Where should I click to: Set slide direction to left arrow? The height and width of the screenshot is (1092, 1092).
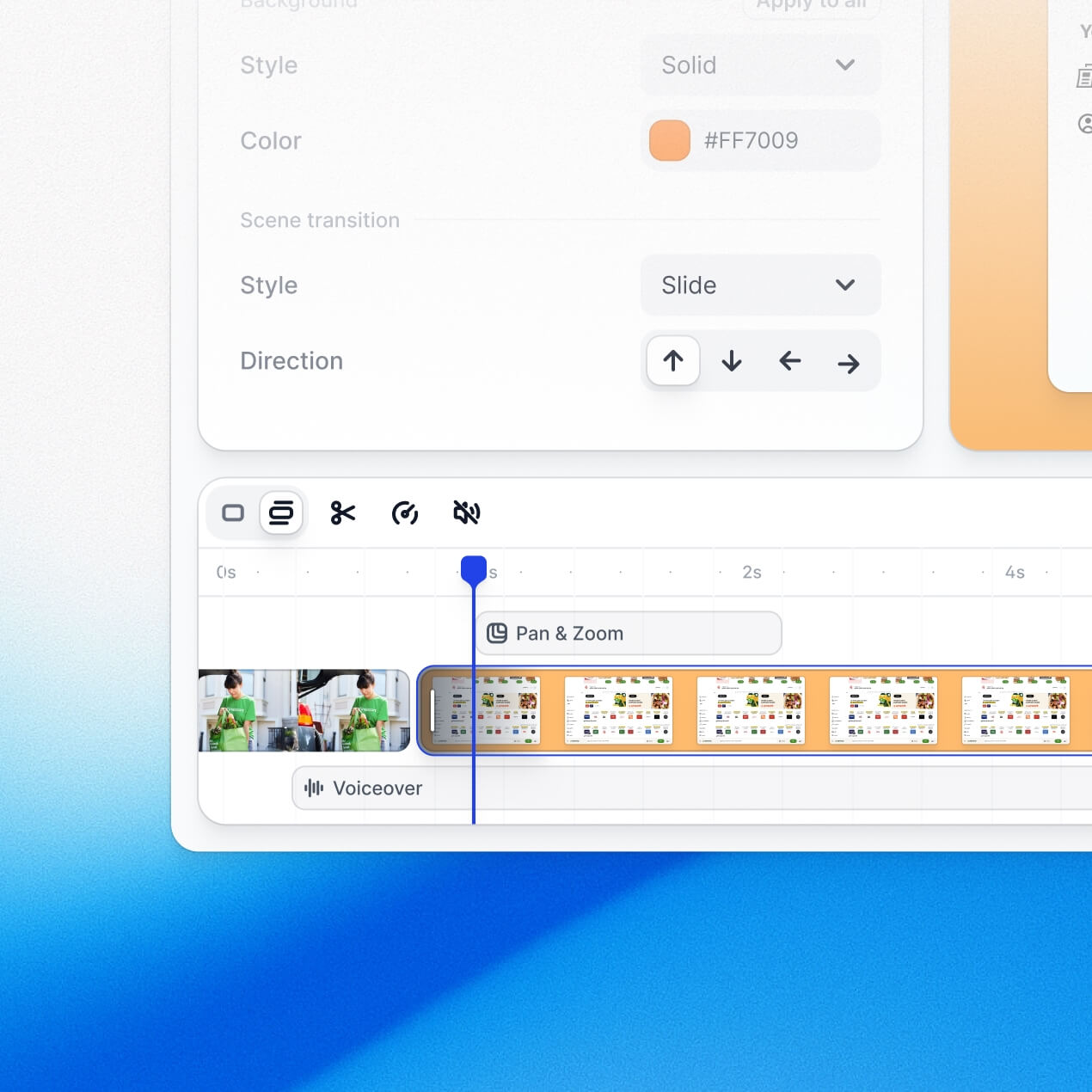tap(790, 361)
